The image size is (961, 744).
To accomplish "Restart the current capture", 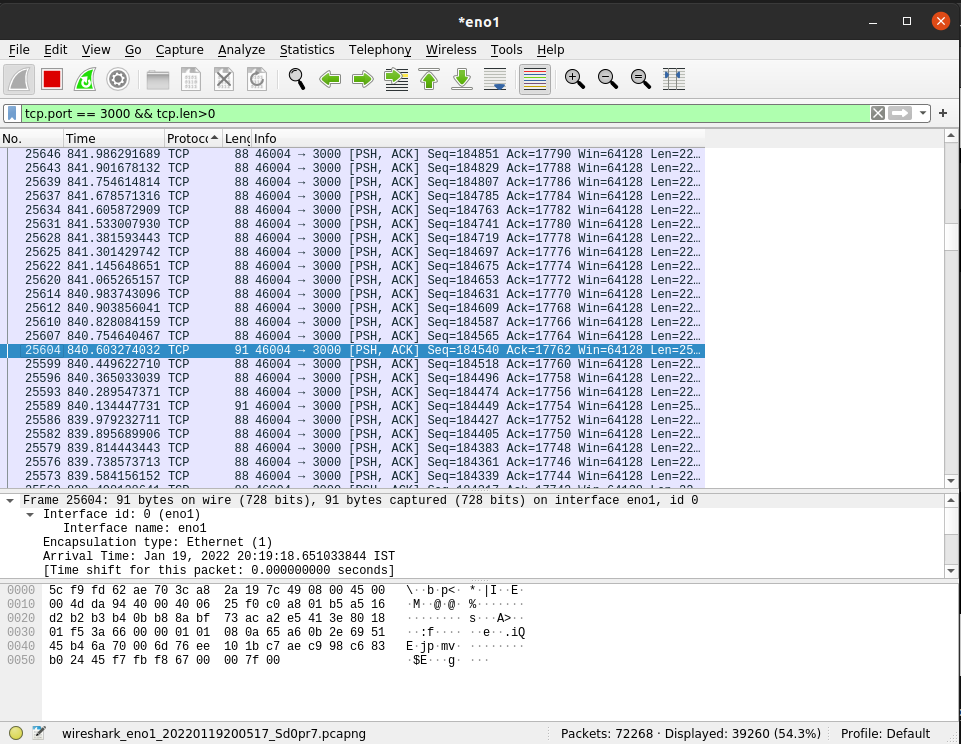I will pyautogui.click(x=85, y=79).
